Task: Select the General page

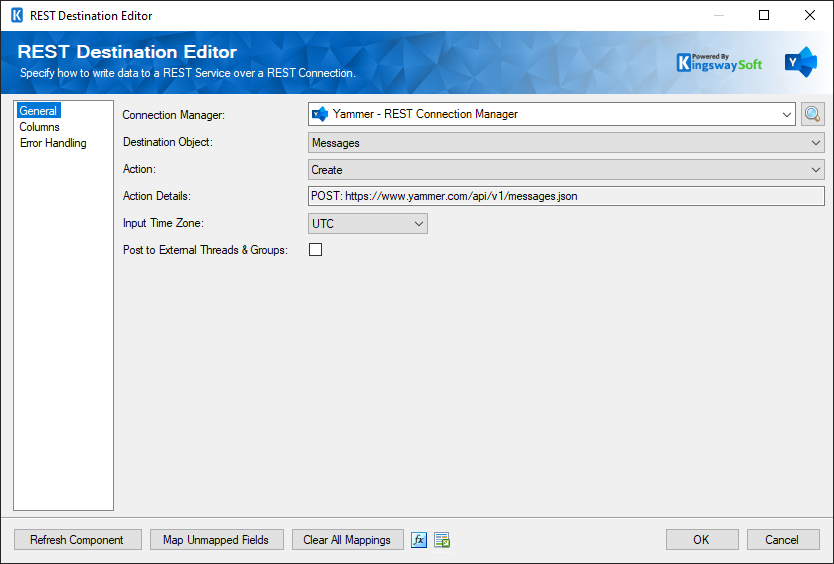Action: click(38, 111)
